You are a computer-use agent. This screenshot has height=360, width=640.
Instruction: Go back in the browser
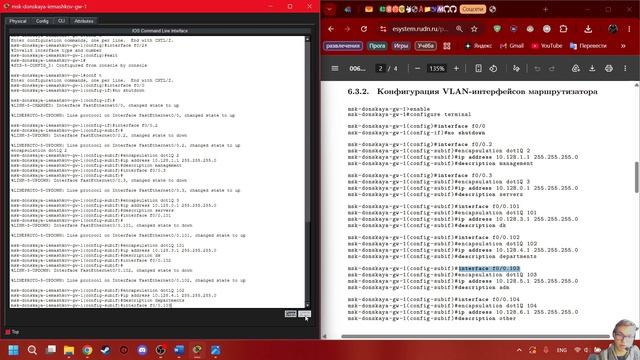(331, 29)
